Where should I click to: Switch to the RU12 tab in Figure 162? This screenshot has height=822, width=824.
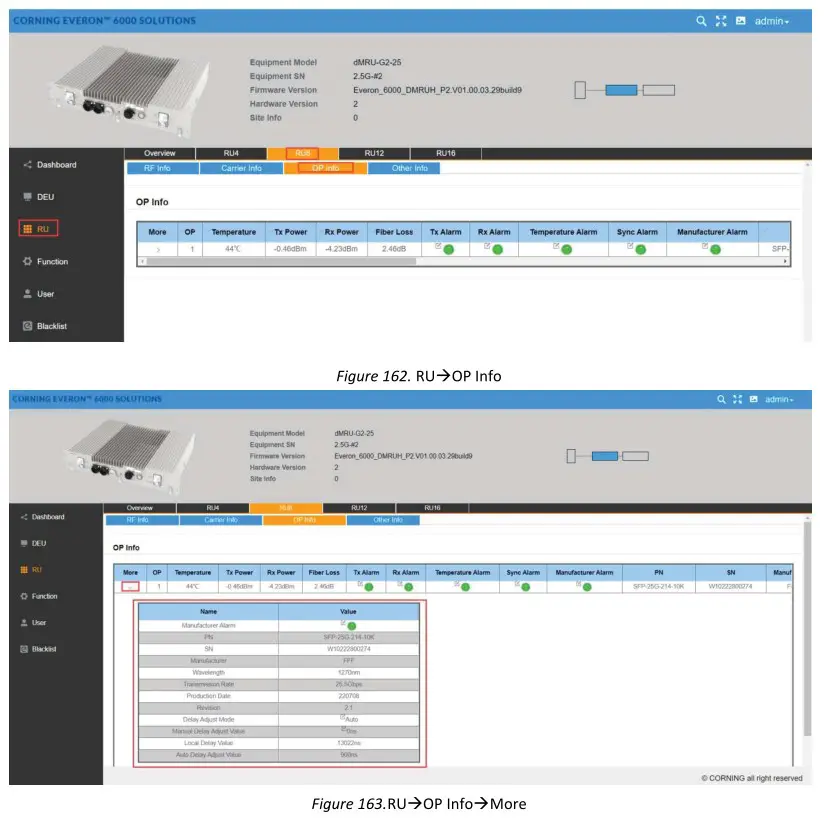(x=374, y=153)
